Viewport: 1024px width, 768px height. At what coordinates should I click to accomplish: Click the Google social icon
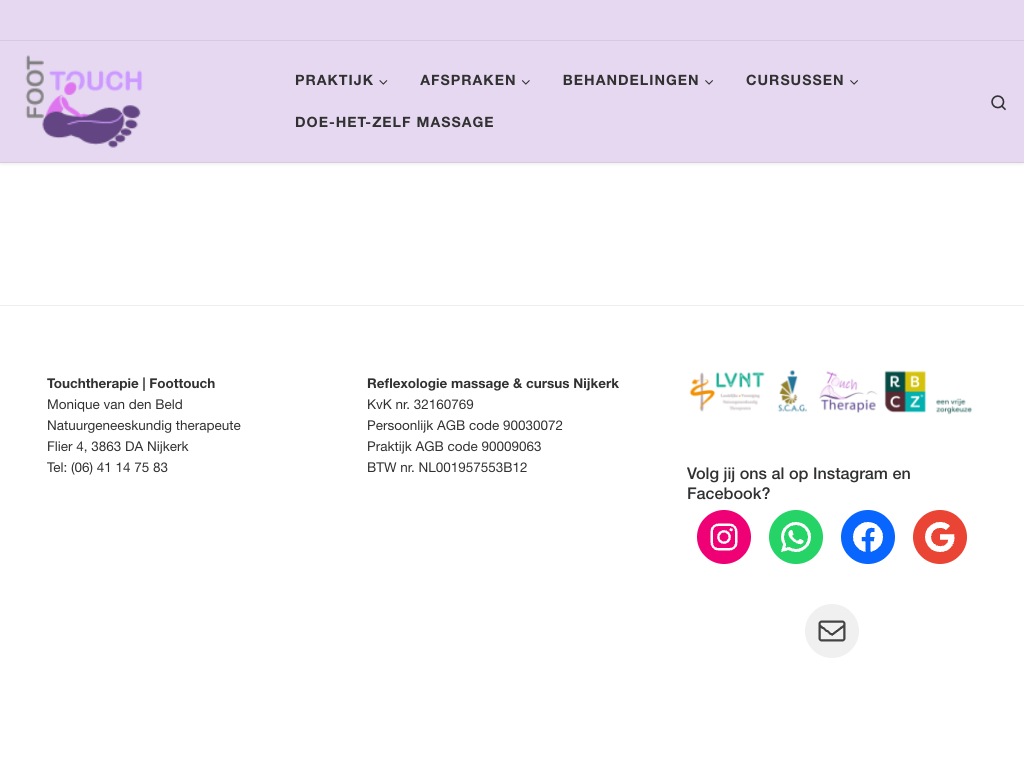940,537
